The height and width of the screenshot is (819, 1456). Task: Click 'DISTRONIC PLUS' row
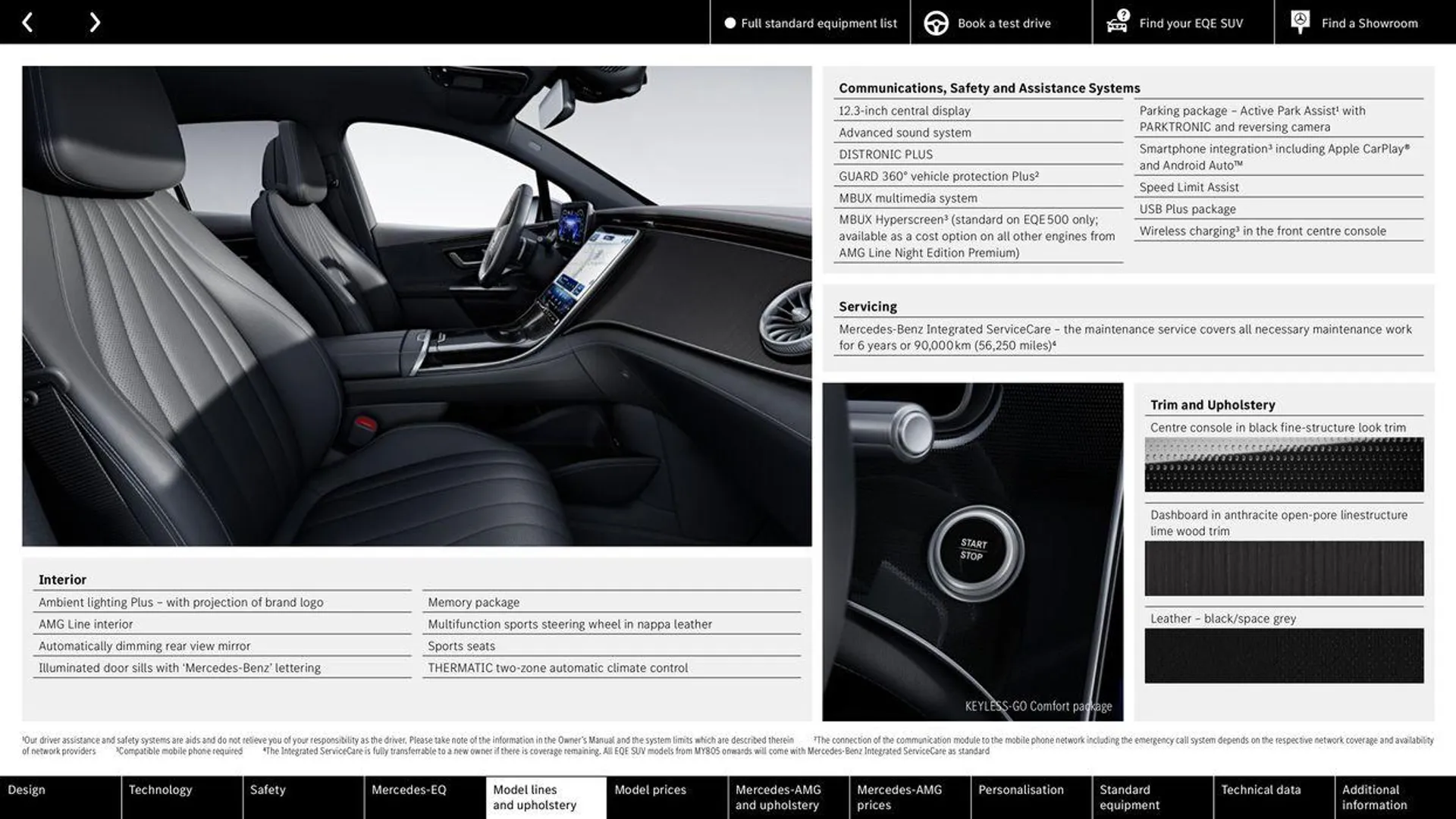978,155
